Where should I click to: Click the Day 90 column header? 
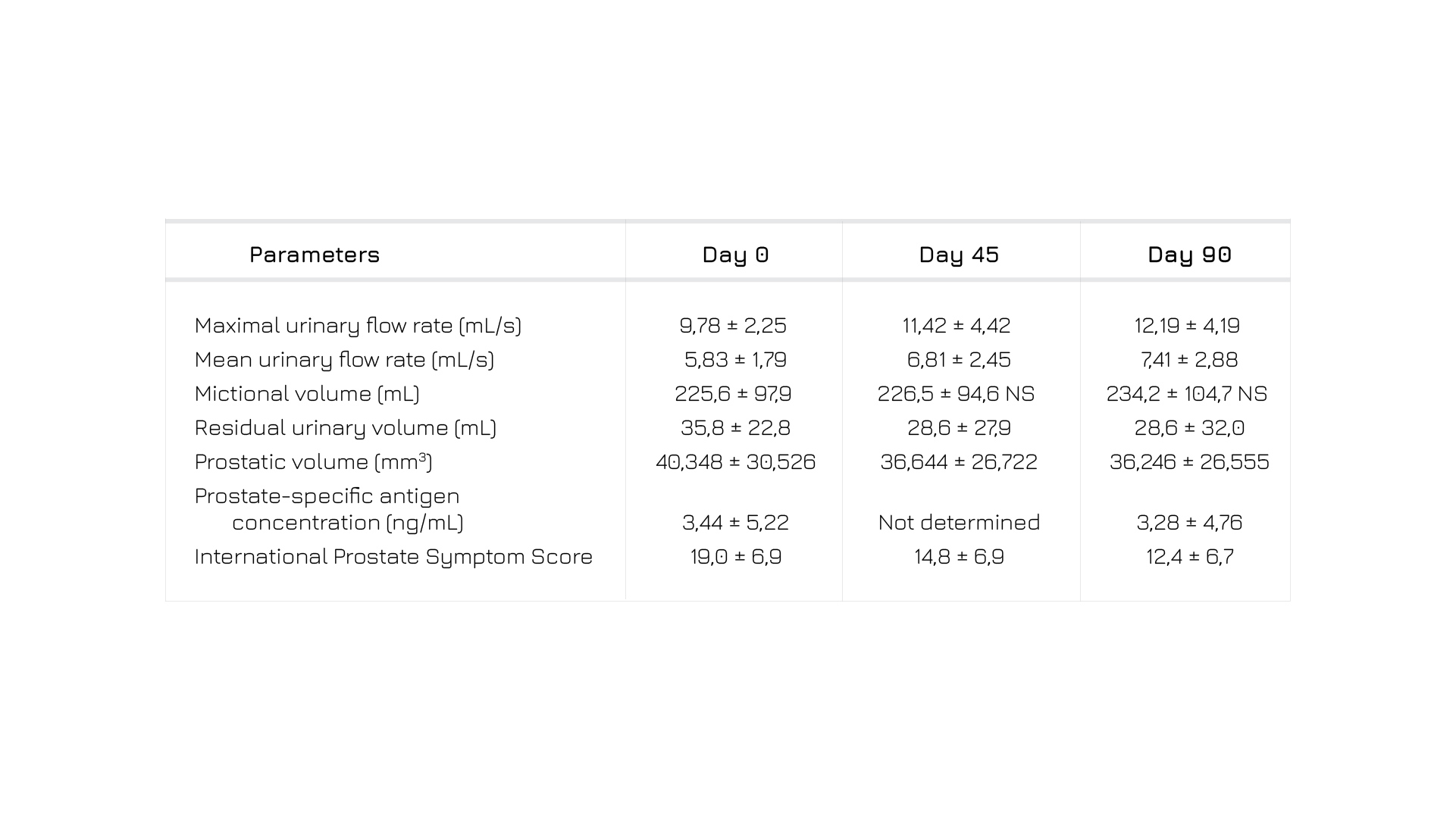[x=1189, y=255]
